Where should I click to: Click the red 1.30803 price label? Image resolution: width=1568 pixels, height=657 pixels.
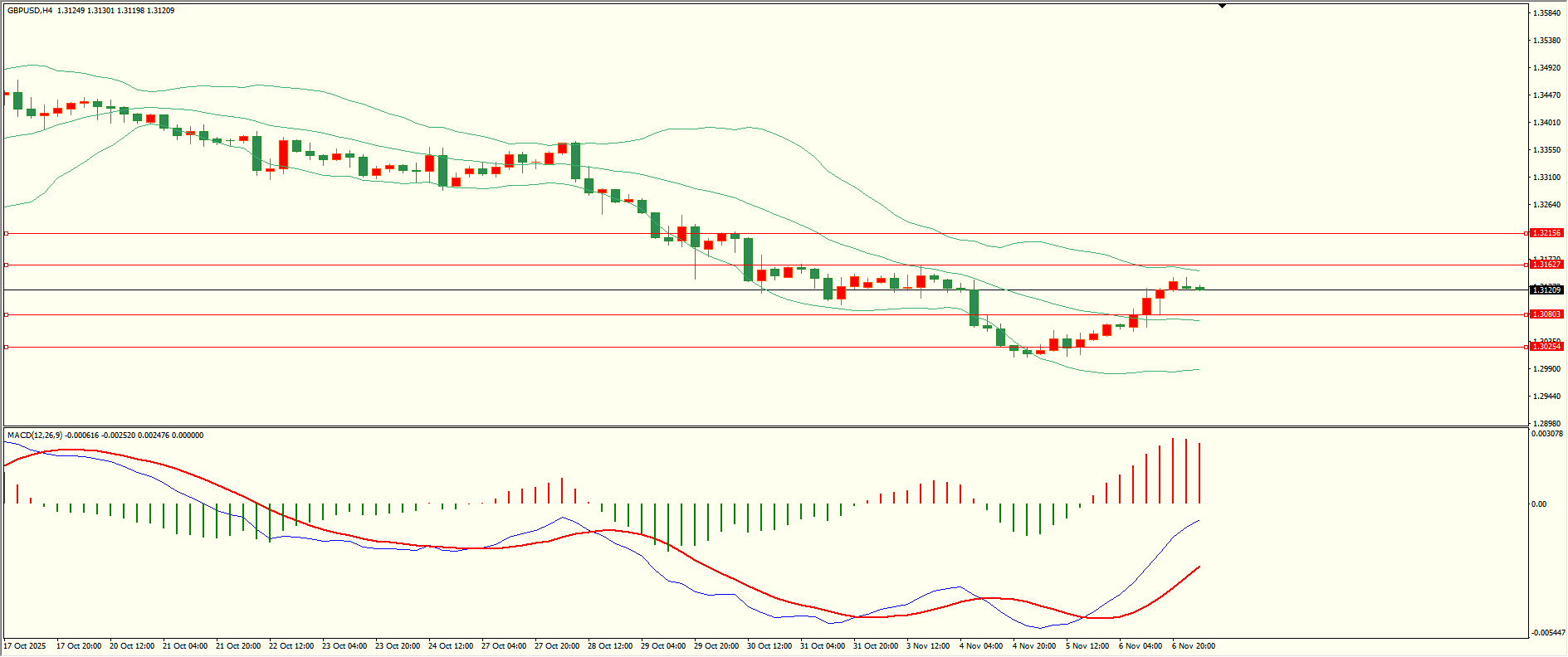pyautogui.click(x=1546, y=314)
